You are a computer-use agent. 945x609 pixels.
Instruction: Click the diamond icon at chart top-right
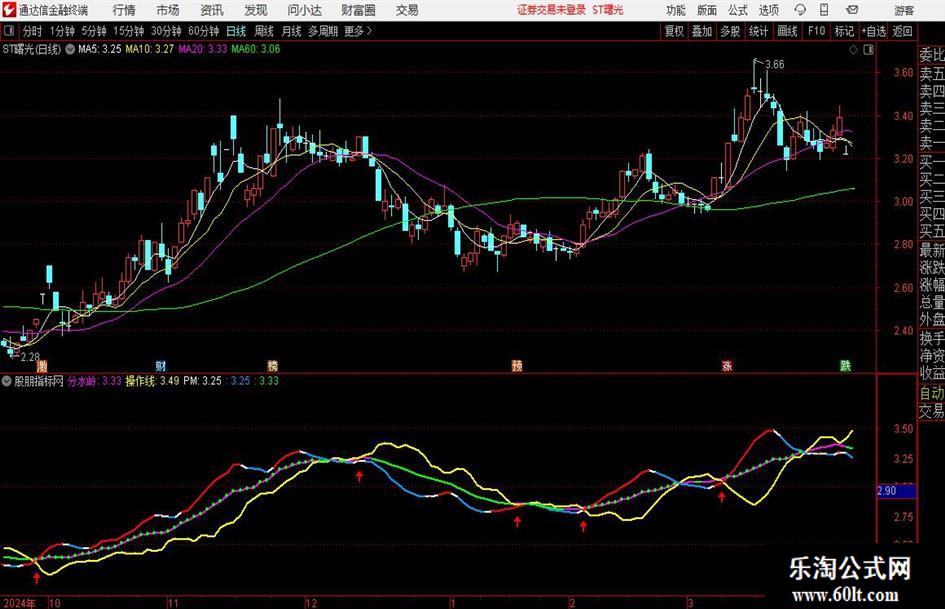(853, 50)
